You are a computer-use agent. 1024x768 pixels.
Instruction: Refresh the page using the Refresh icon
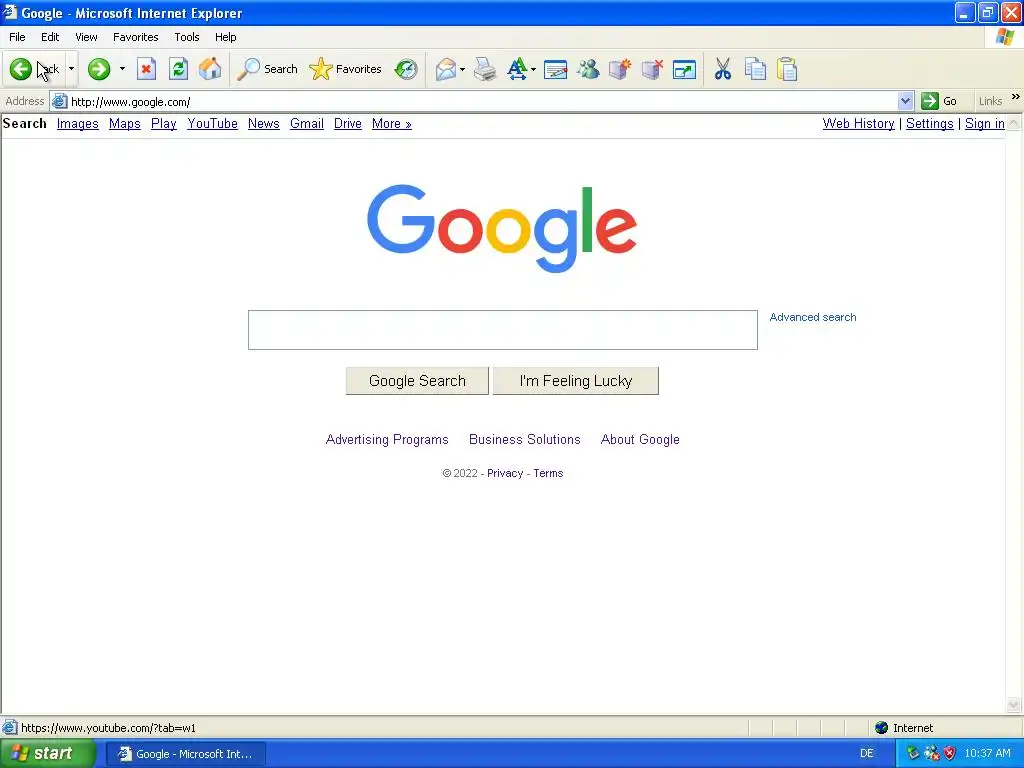[178, 69]
